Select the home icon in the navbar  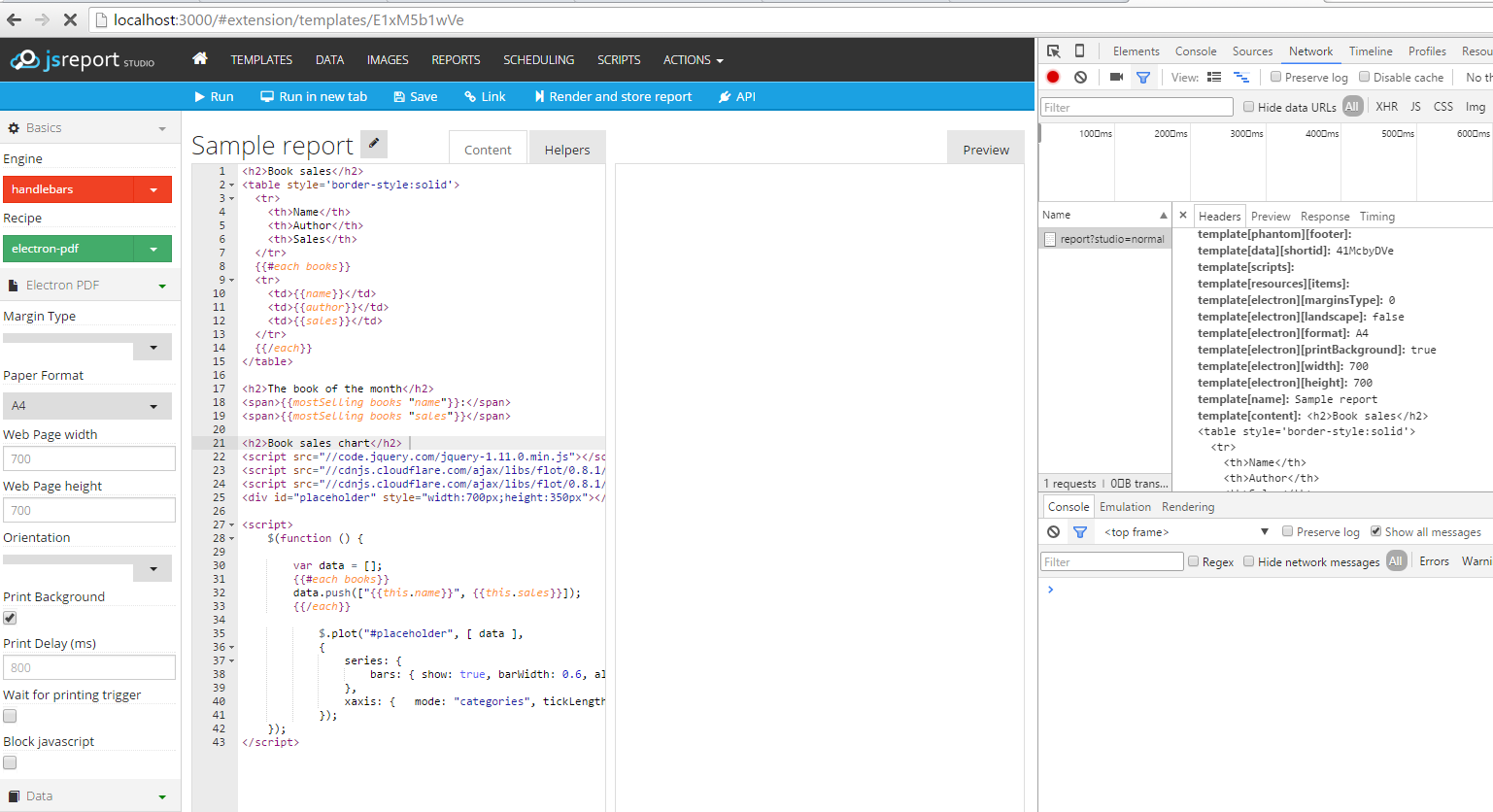(199, 59)
